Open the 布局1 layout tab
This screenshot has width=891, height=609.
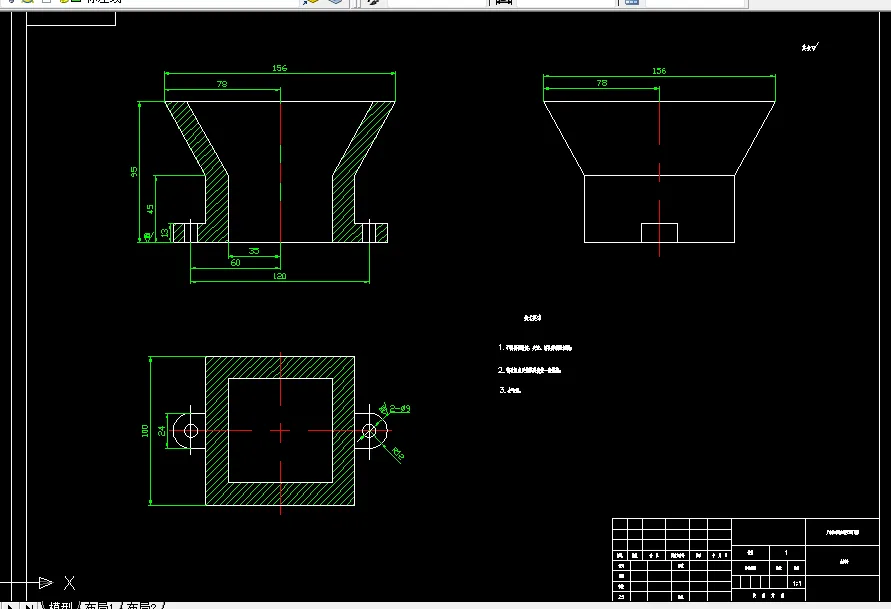[x=99, y=606]
